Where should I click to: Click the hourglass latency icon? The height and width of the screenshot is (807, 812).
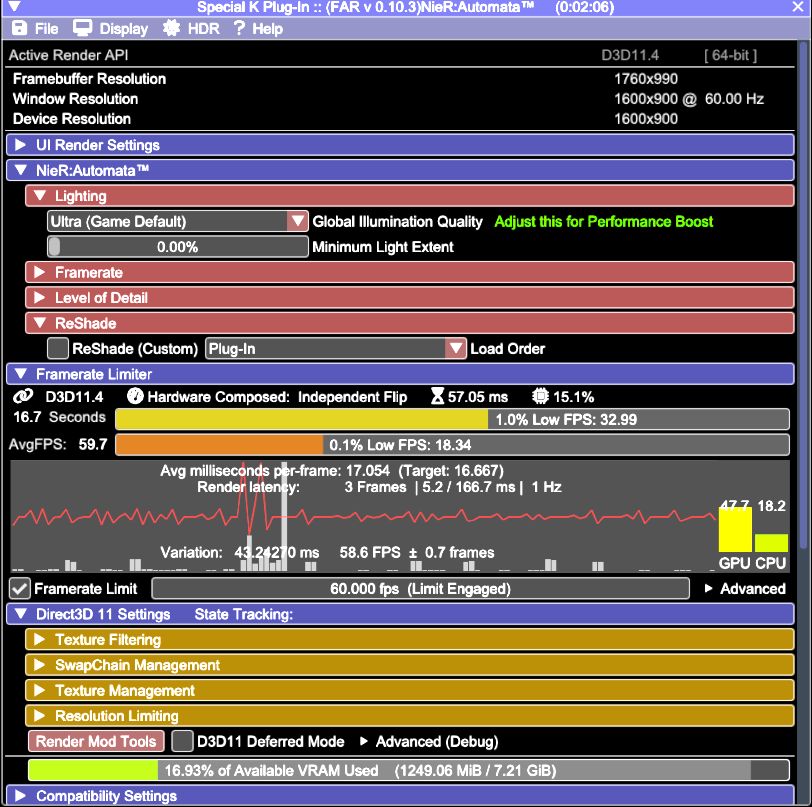(438, 396)
